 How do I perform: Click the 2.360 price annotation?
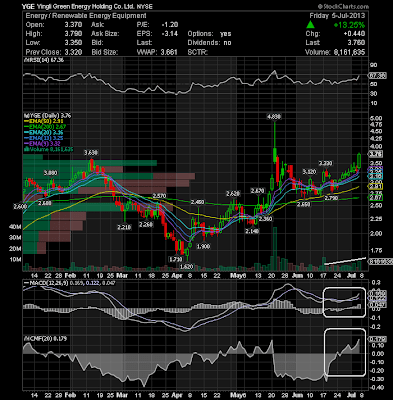pyautogui.click(x=265, y=219)
